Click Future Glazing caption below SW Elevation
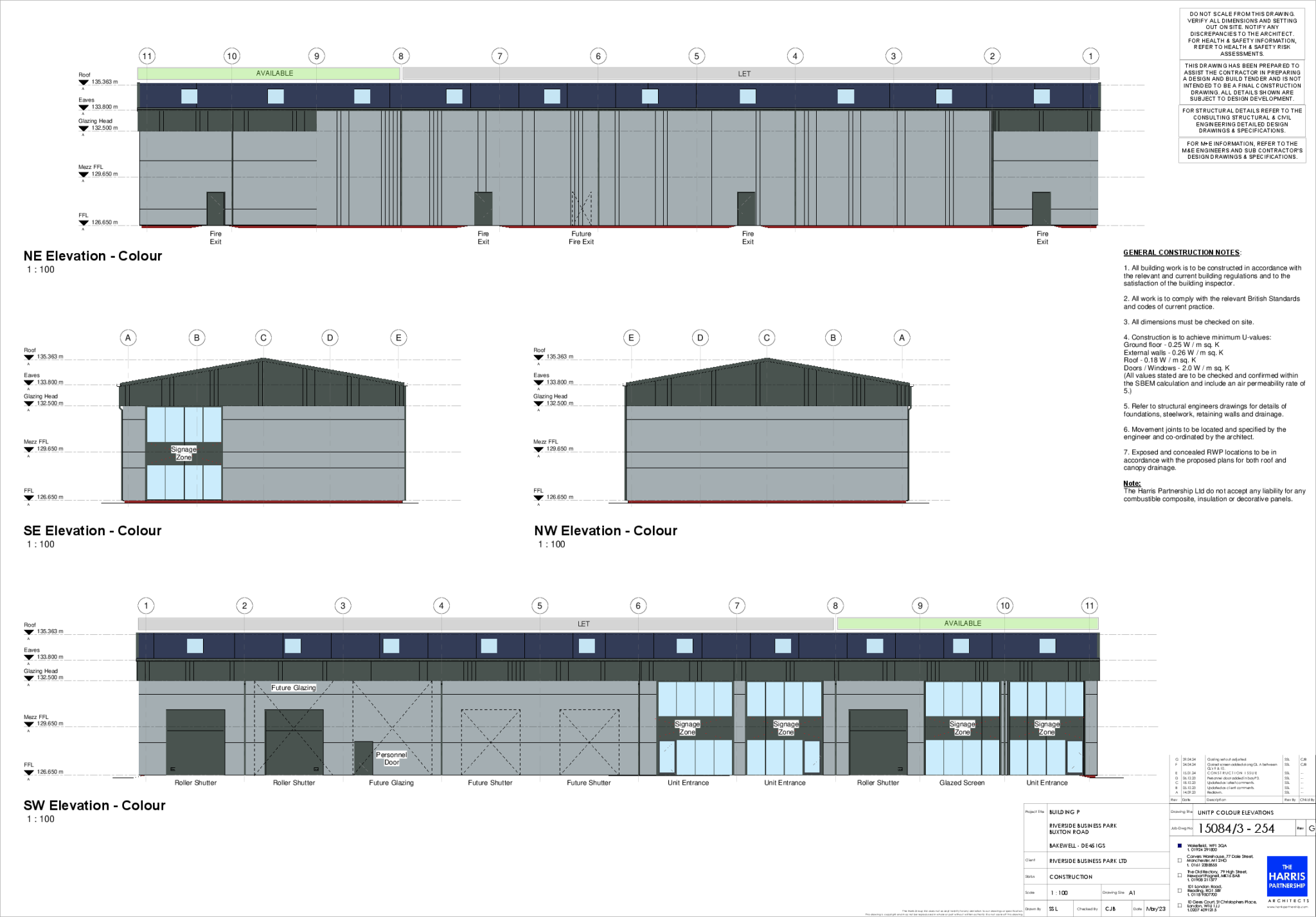The width and height of the screenshot is (1316, 917). tap(391, 783)
